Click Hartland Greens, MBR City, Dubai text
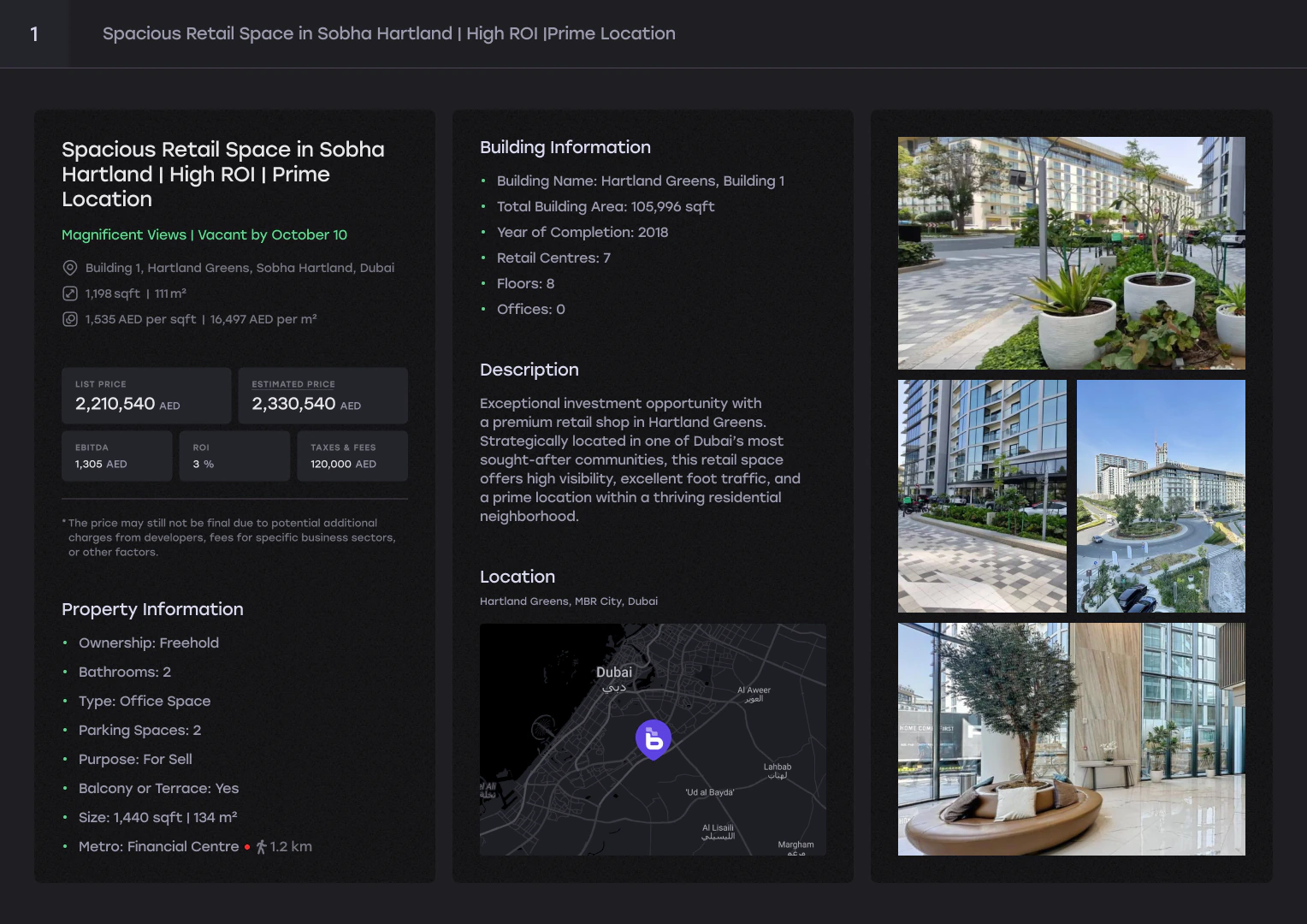Screen dimensions: 1307x924 (x=569, y=601)
